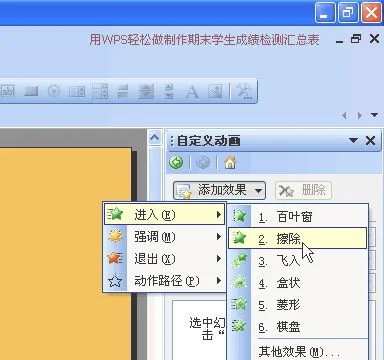The height and width of the screenshot is (360, 384).
Task: Click the left tab-scroll arrow below toolbar
Action: coord(344,116)
